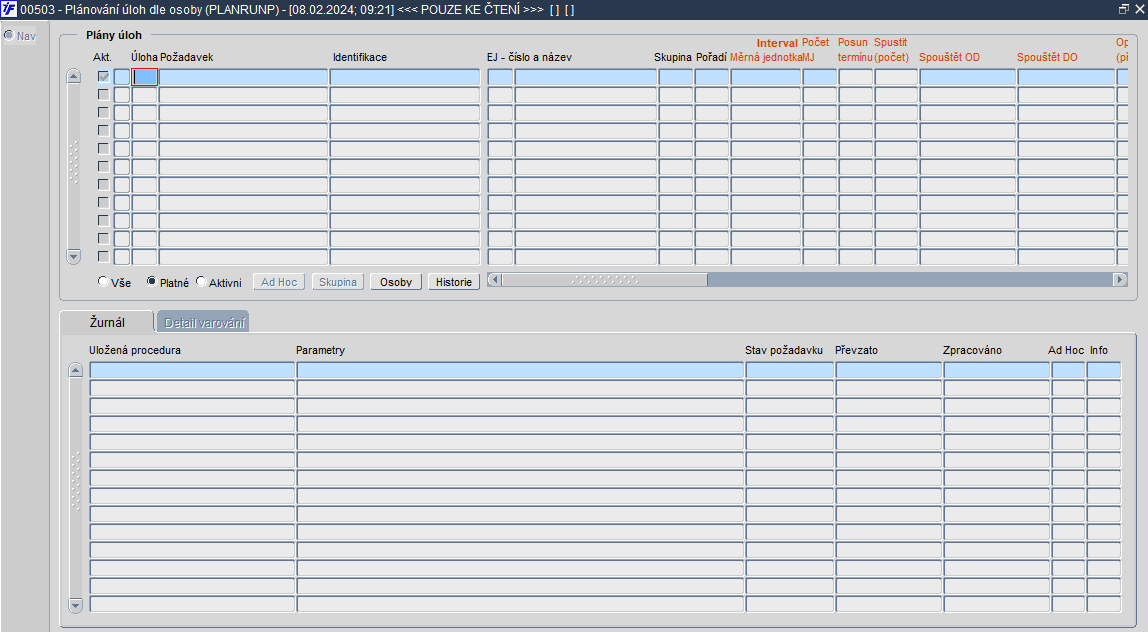
Task: Select the Aktivní radio button
Action: click(201, 281)
